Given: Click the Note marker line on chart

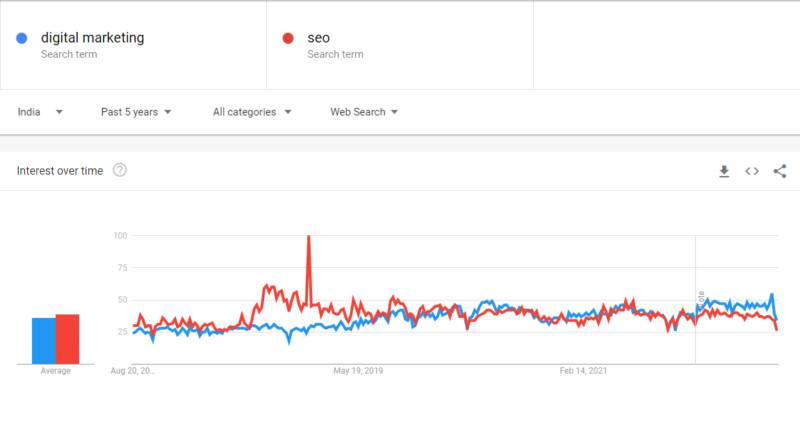Looking at the screenshot, I should tap(696, 298).
